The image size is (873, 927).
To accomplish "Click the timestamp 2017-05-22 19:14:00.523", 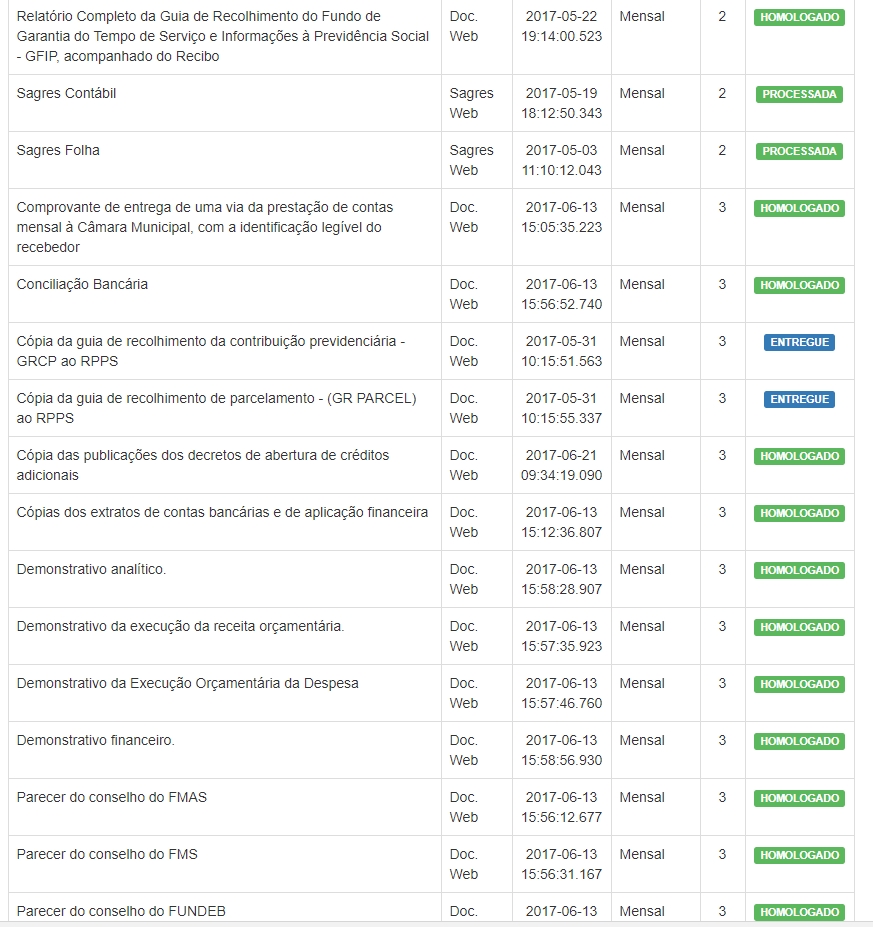I will point(562,26).
